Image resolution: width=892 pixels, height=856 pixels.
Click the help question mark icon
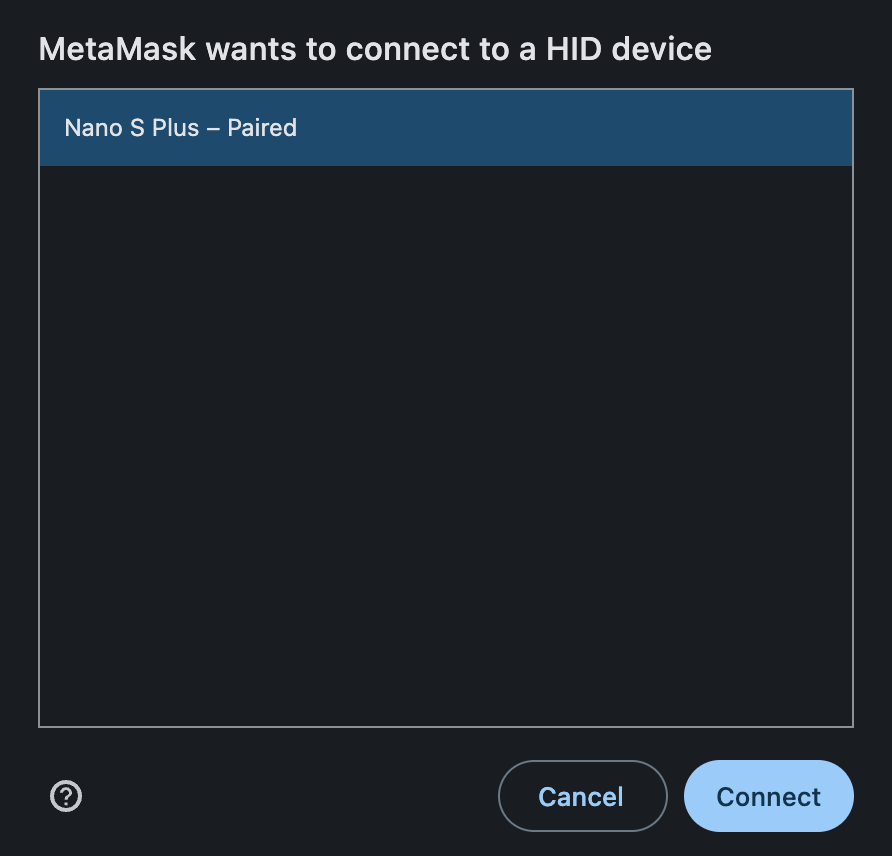(x=66, y=796)
